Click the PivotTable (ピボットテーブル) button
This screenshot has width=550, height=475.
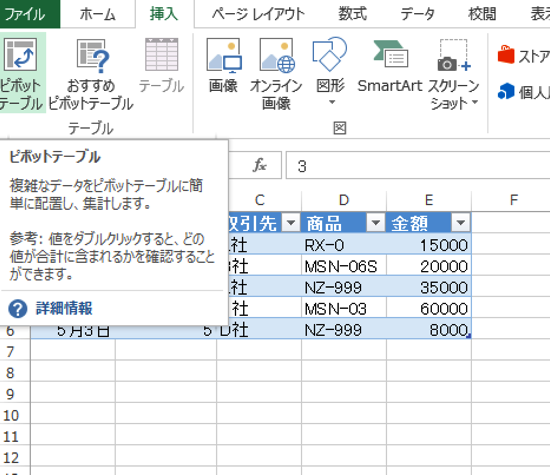click(x=22, y=73)
